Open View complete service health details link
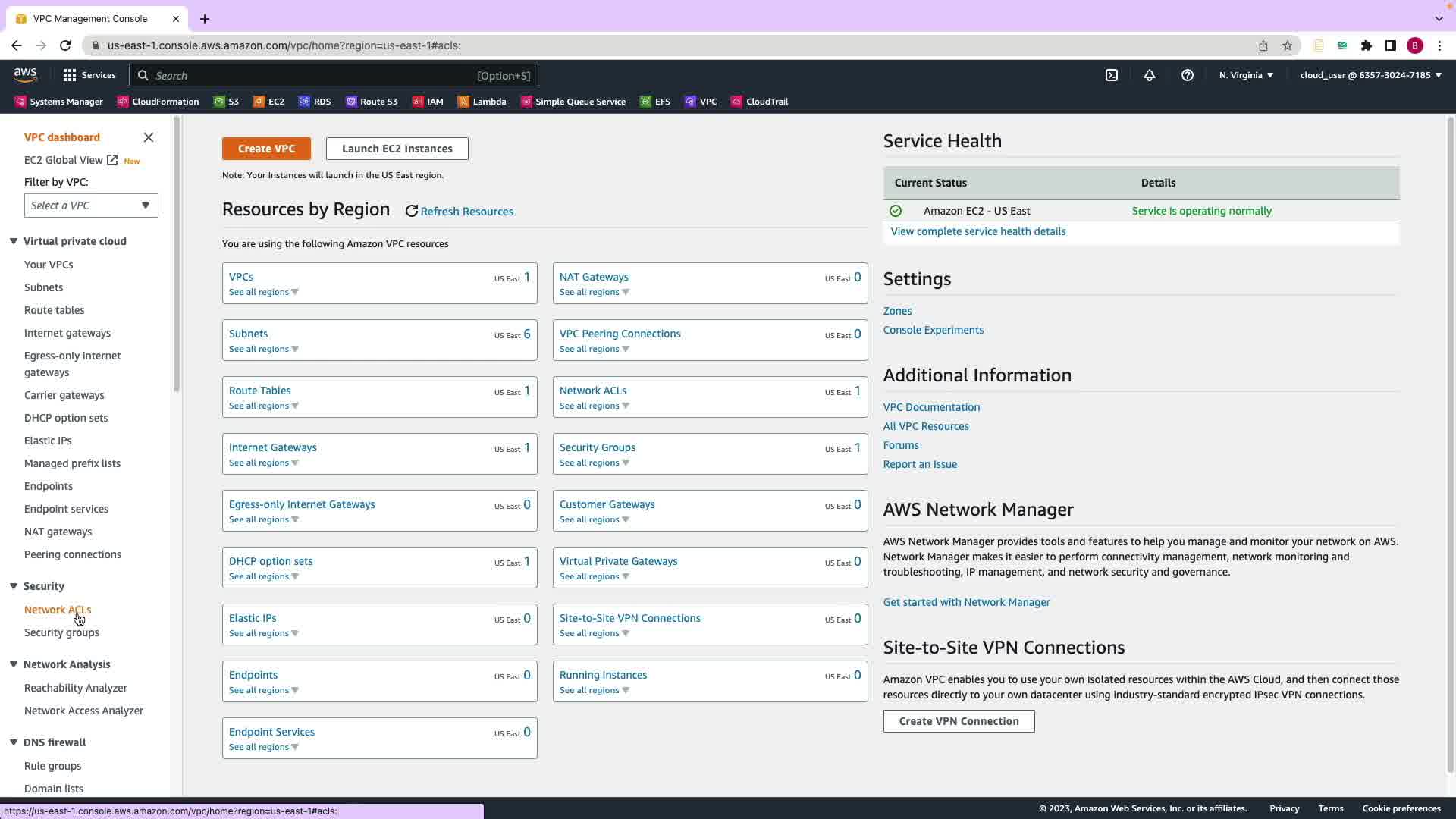 [x=977, y=231]
